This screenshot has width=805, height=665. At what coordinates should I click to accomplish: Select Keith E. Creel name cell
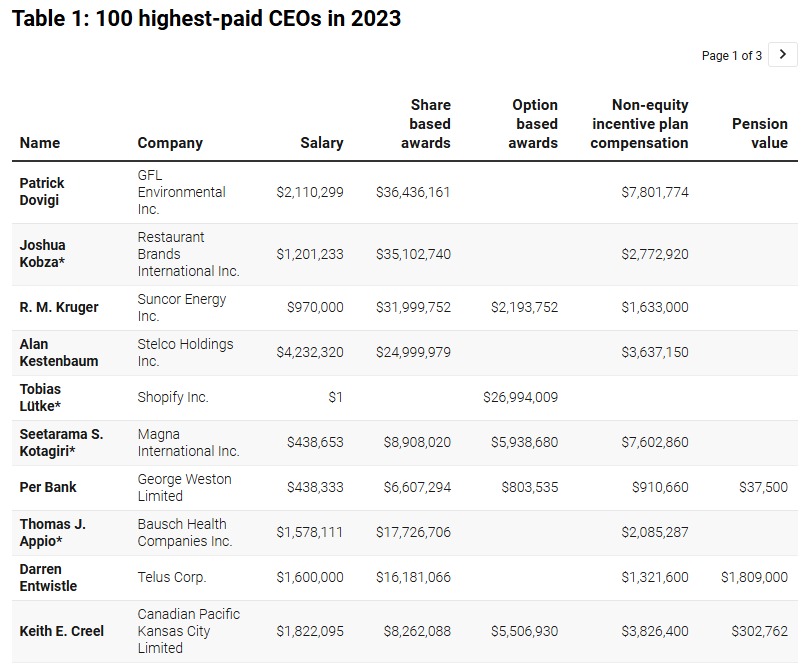(62, 631)
